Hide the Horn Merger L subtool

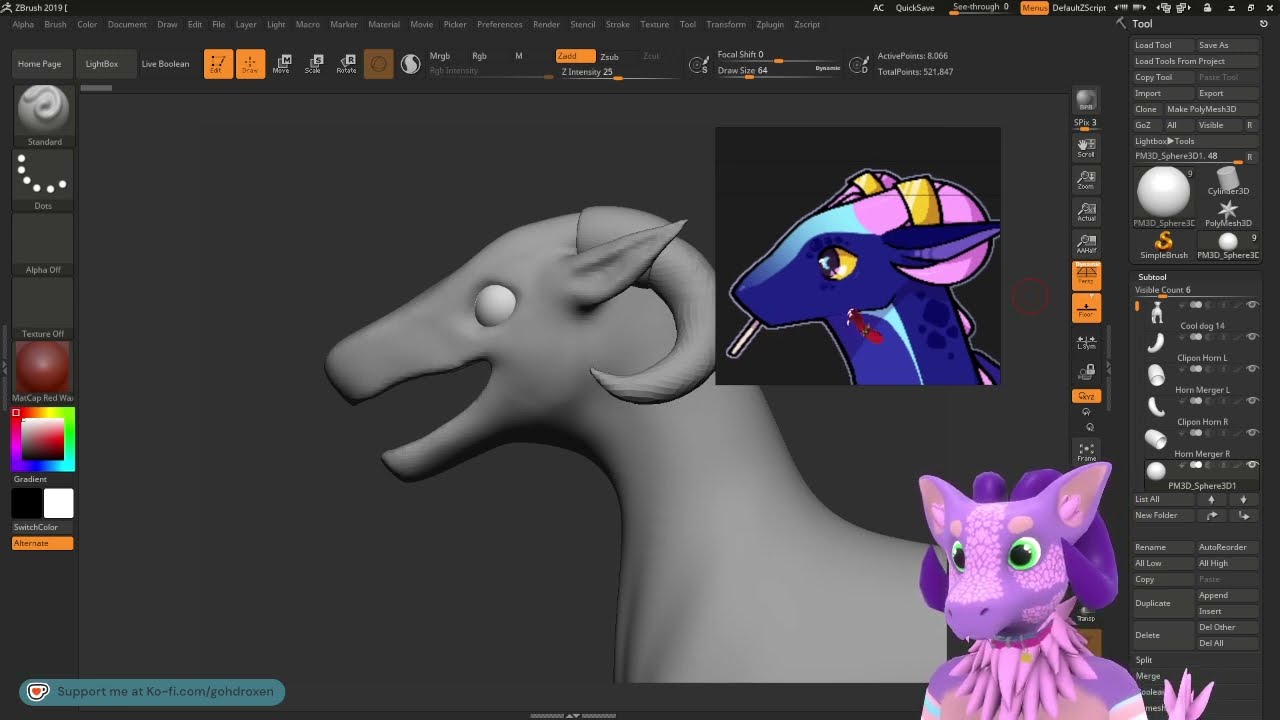pos(1252,369)
